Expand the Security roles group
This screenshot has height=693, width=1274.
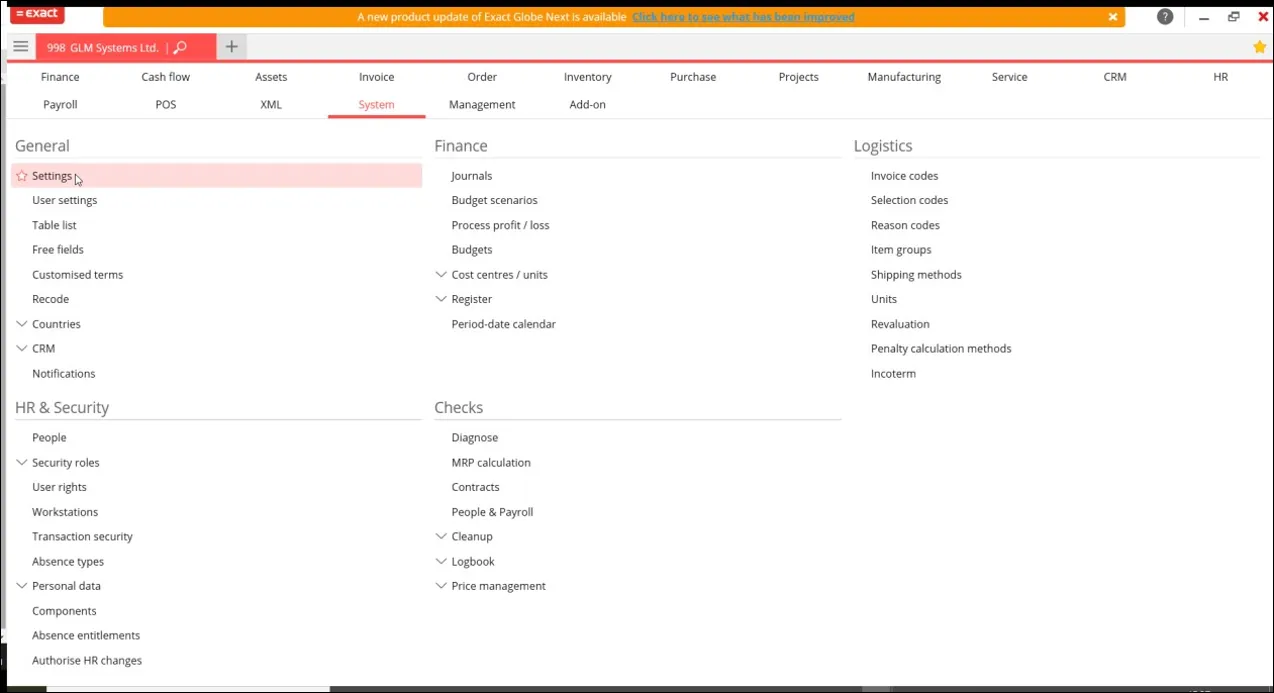tap(21, 462)
